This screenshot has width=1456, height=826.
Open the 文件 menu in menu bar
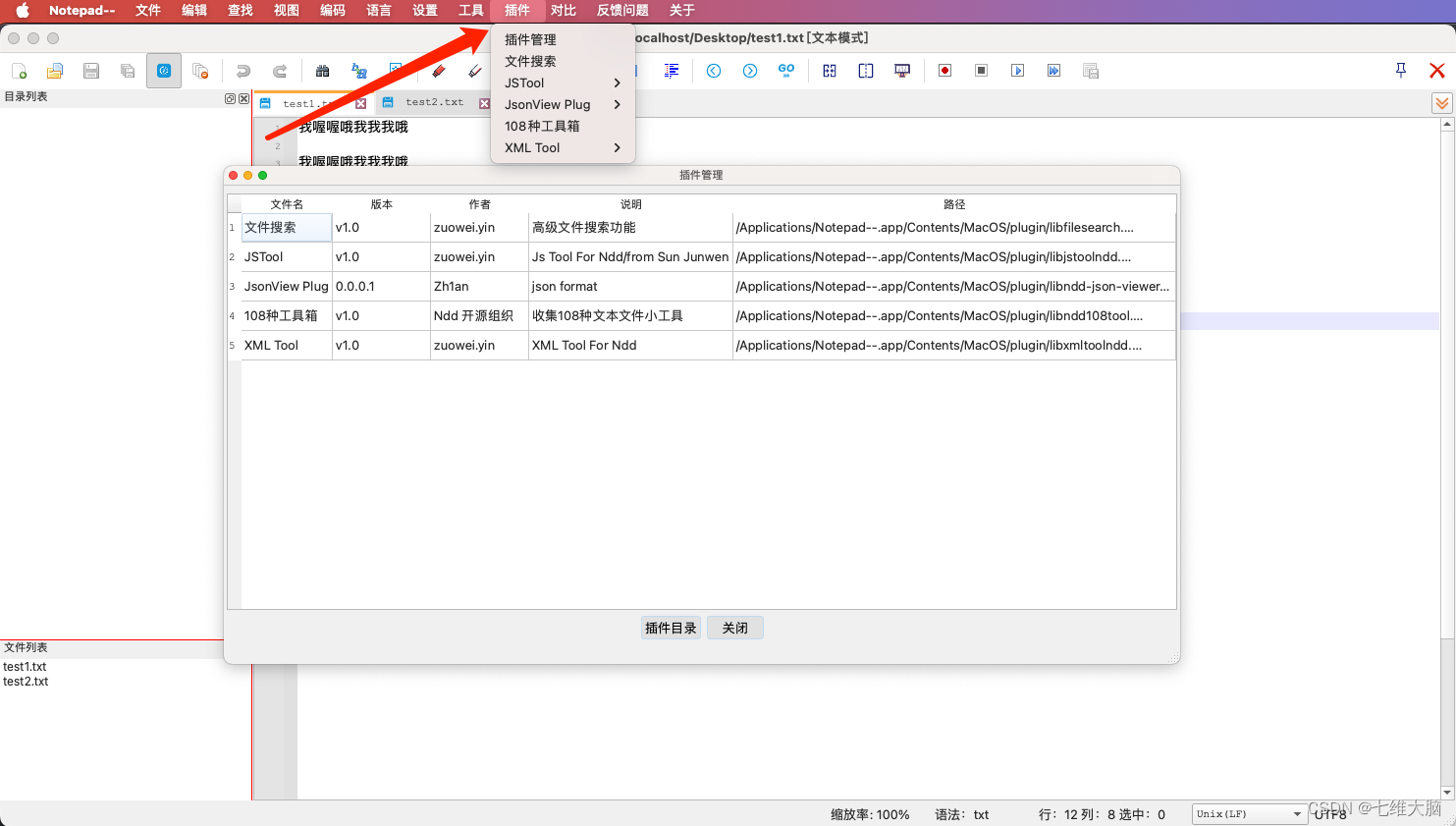[x=148, y=10]
